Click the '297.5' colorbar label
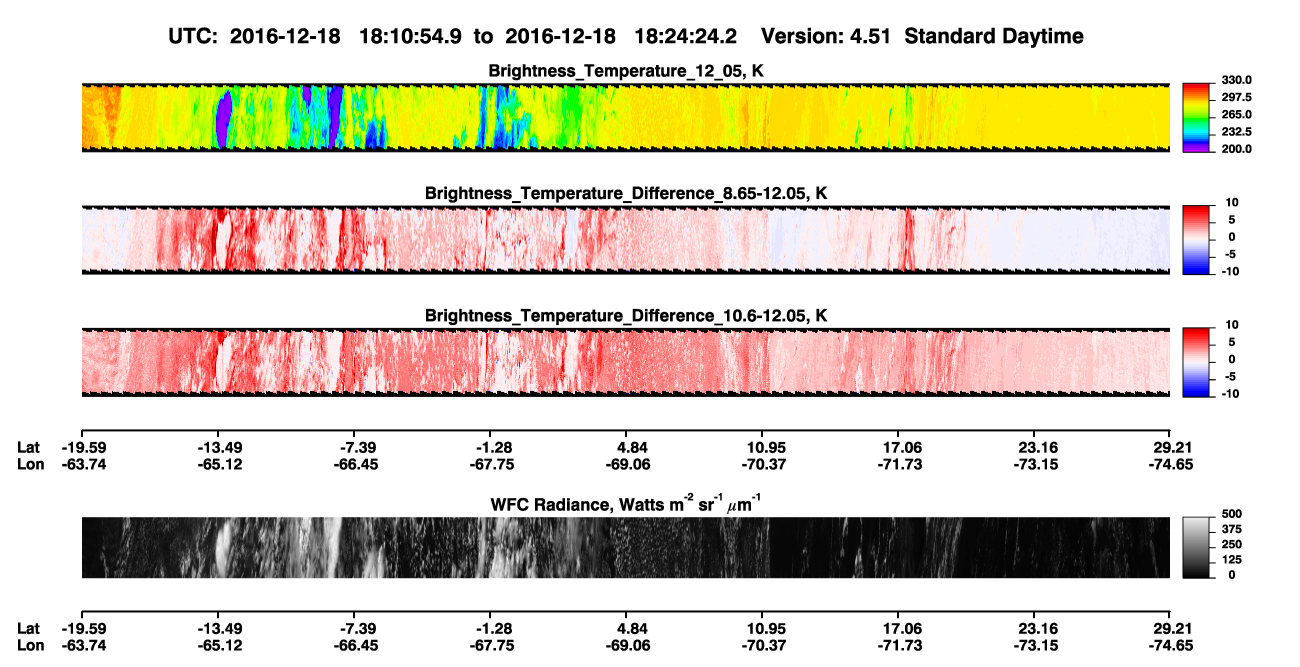 (x=1235, y=98)
